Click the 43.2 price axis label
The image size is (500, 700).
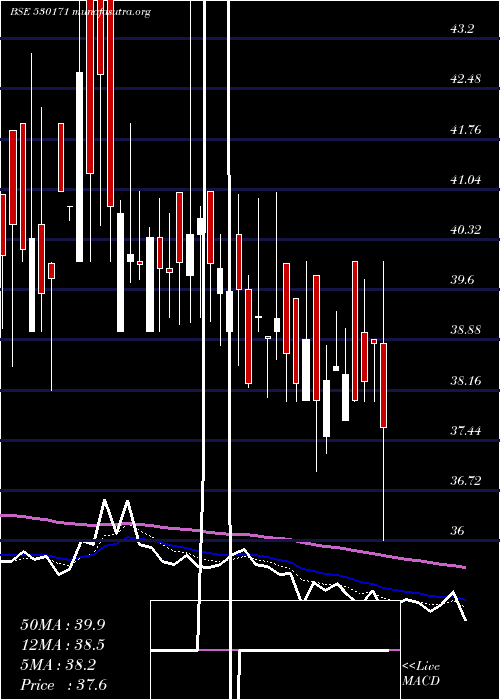coord(462,29)
